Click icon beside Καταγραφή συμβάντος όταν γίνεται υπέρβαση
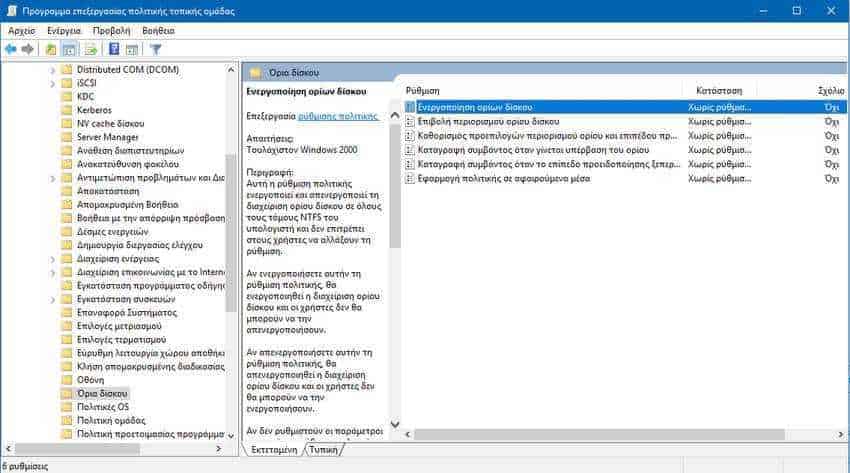 (x=410, y=150)
